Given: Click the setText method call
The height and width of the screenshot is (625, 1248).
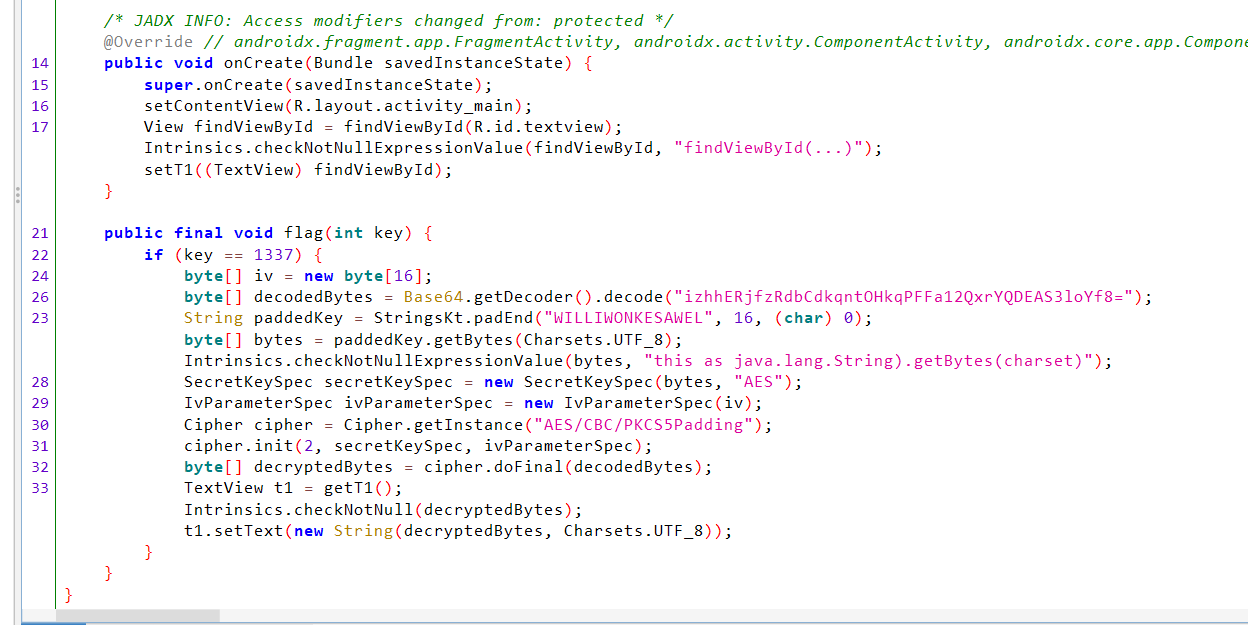Looking at the screenshot, I should [x=248, y=531].
